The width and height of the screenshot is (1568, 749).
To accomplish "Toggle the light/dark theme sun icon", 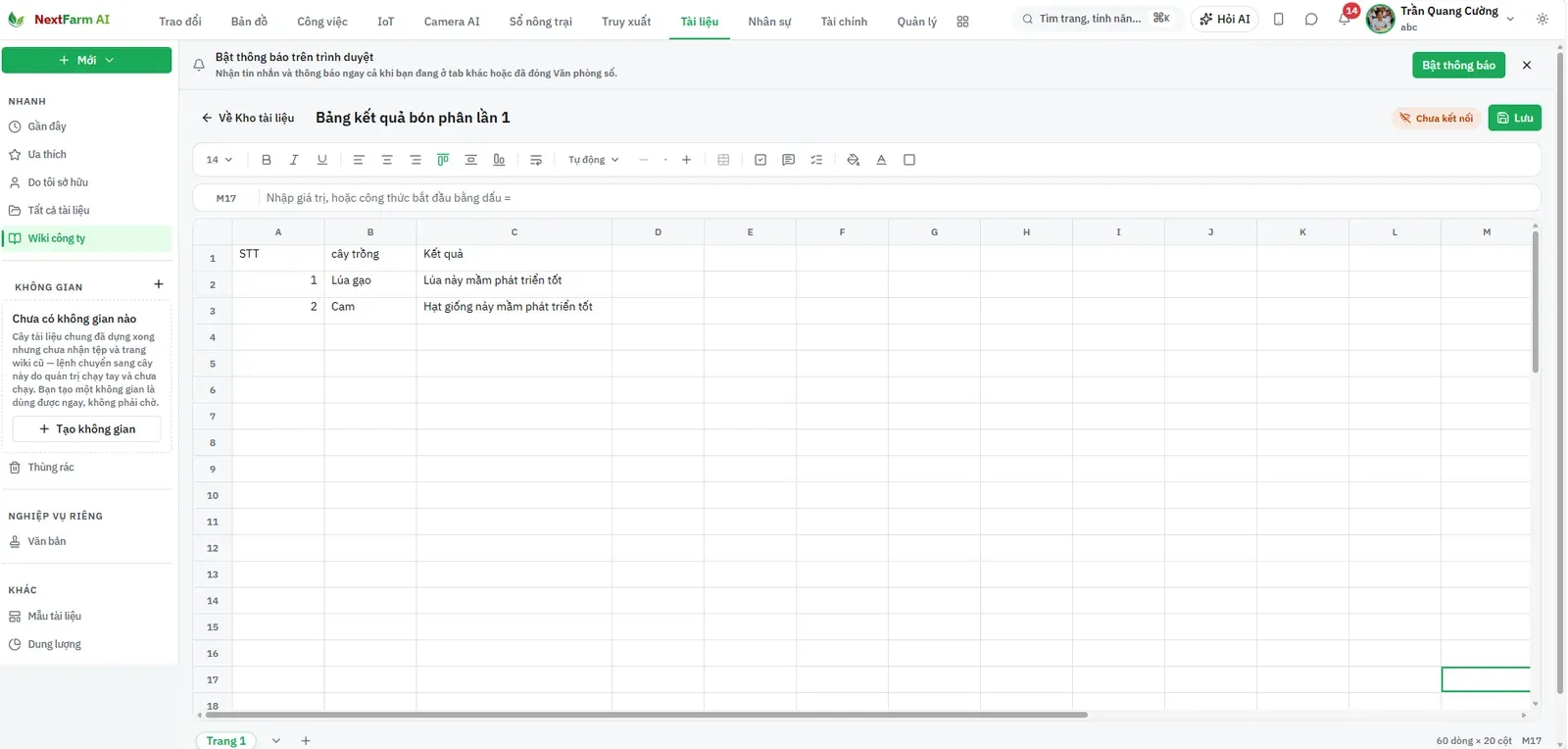I will [1543, 19].
